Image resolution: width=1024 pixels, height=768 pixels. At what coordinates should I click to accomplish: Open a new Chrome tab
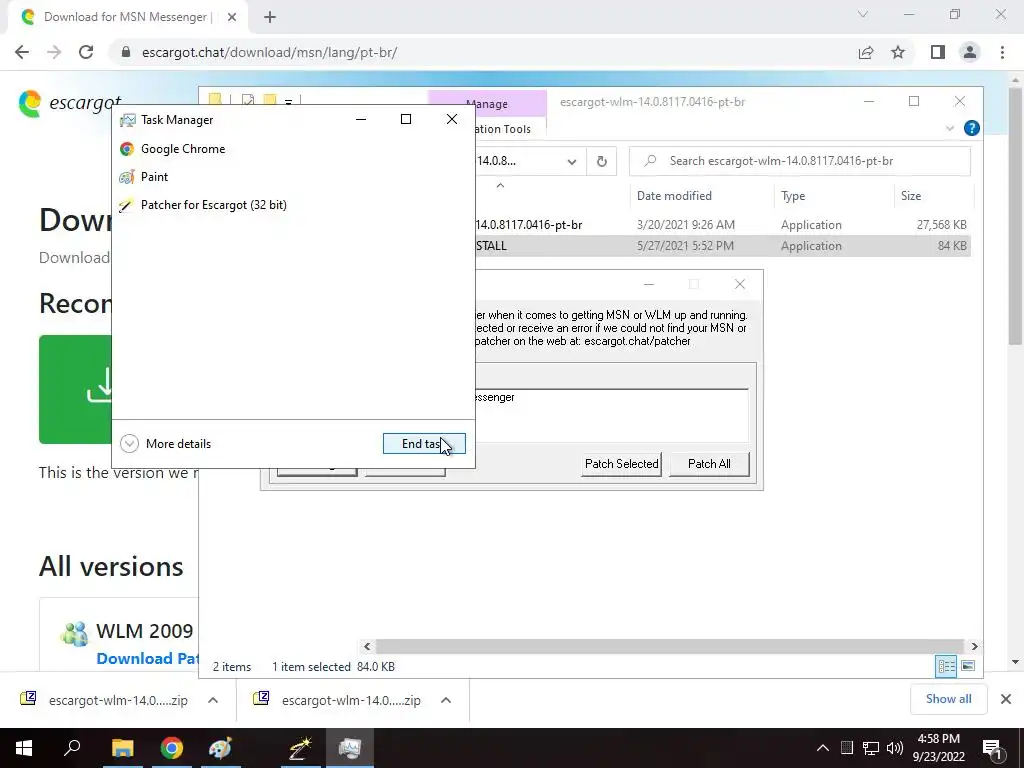[x=270, y=17]
